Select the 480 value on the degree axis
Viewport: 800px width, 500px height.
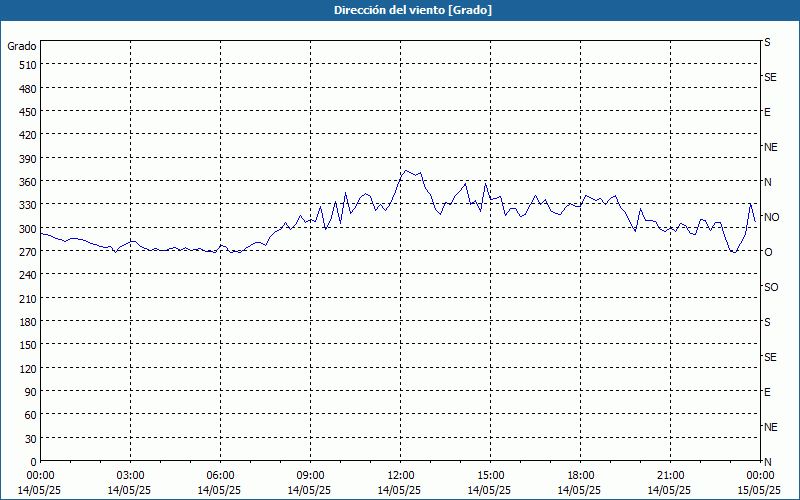[x=28, y=89]
